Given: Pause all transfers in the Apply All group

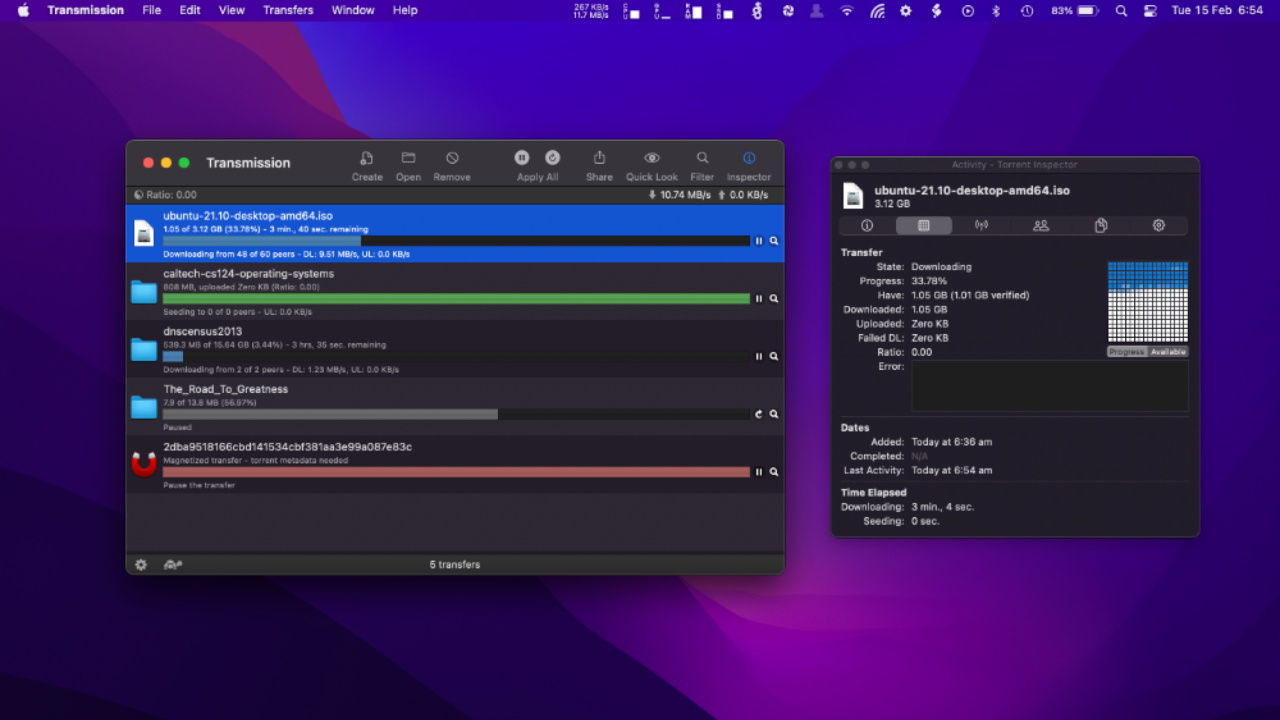Looking at the screenshot, I should 522,158.
